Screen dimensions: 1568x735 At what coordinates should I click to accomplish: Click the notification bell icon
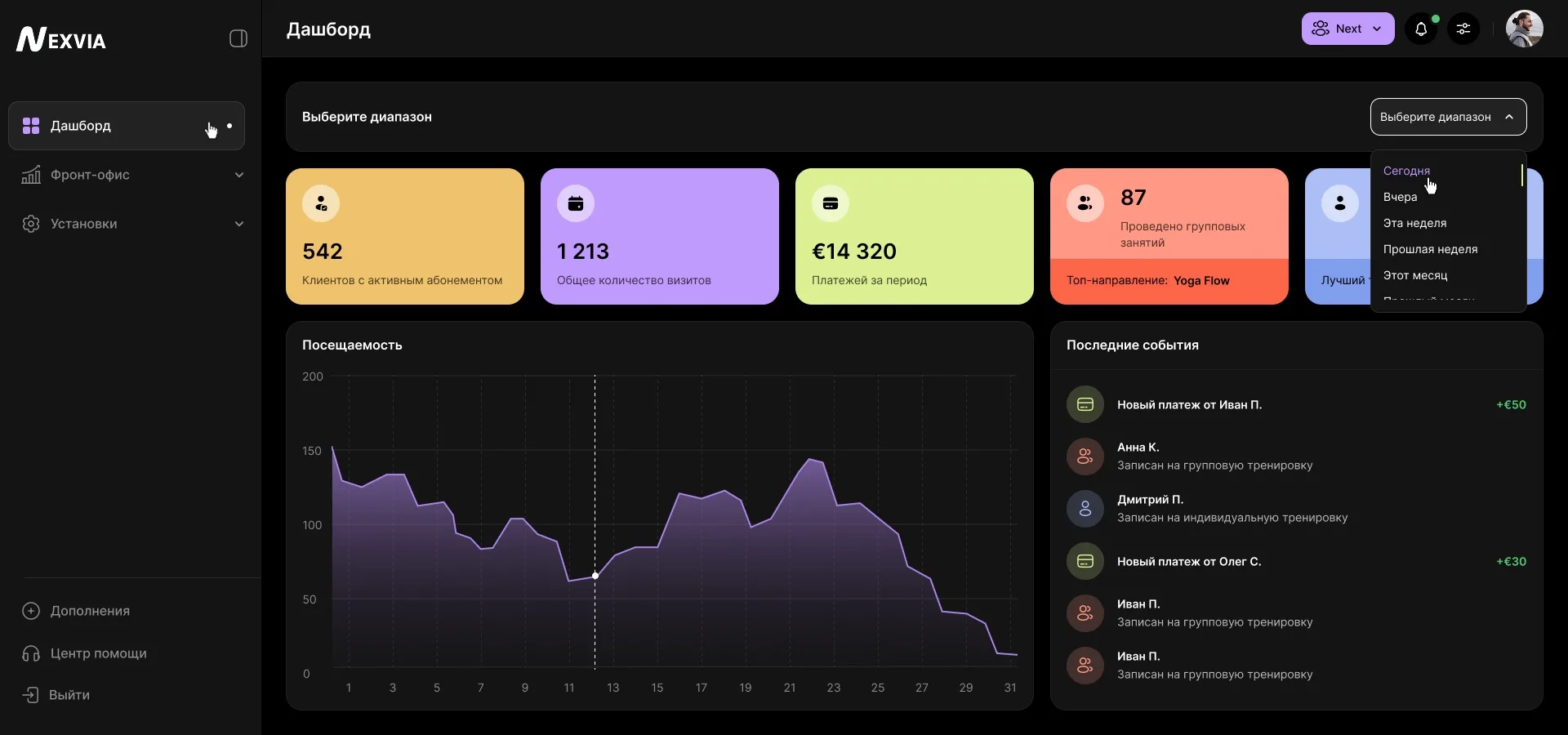pos(1421,29)
